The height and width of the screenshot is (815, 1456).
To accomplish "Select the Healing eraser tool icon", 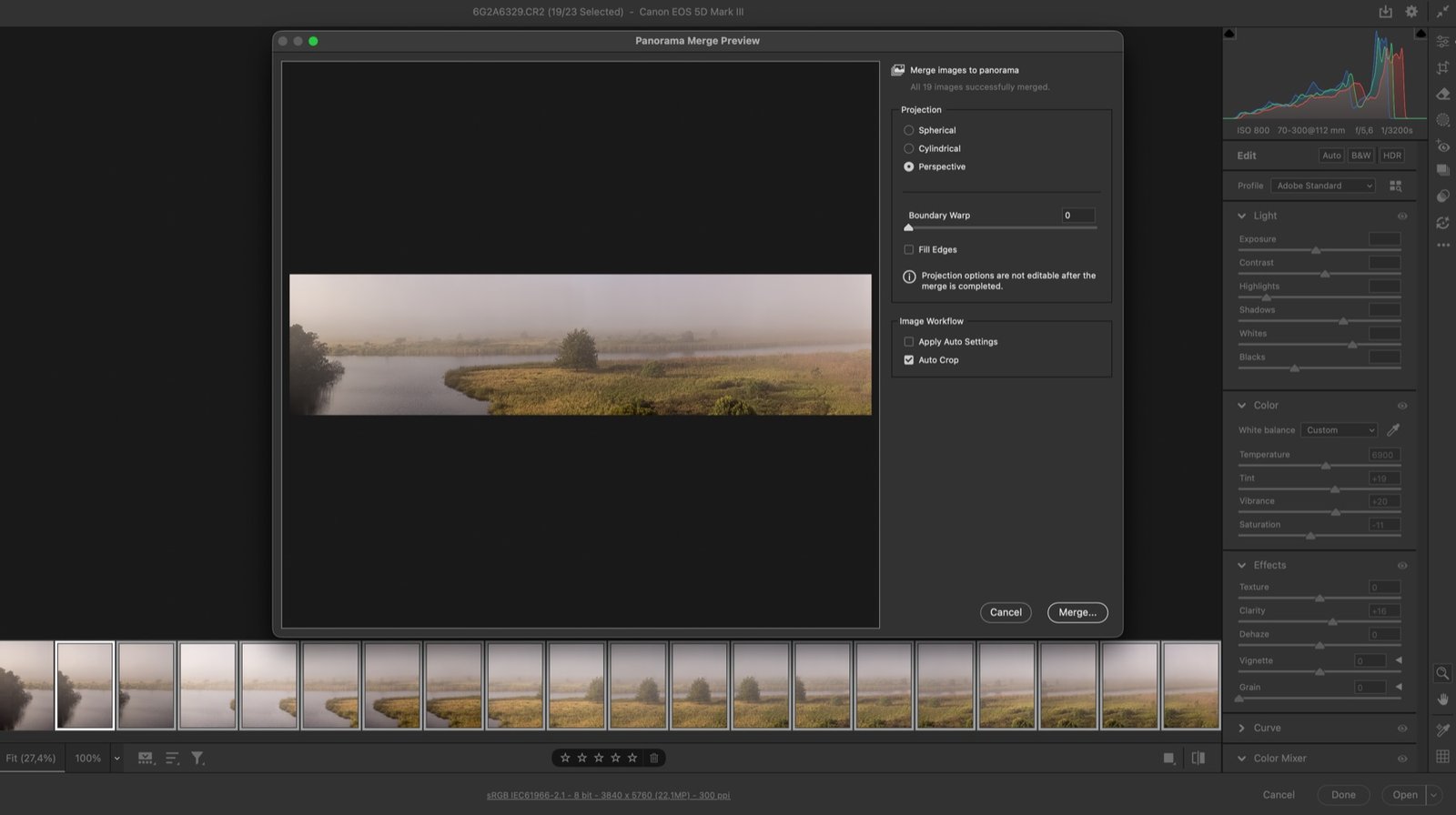I will tap(1442, 94).
